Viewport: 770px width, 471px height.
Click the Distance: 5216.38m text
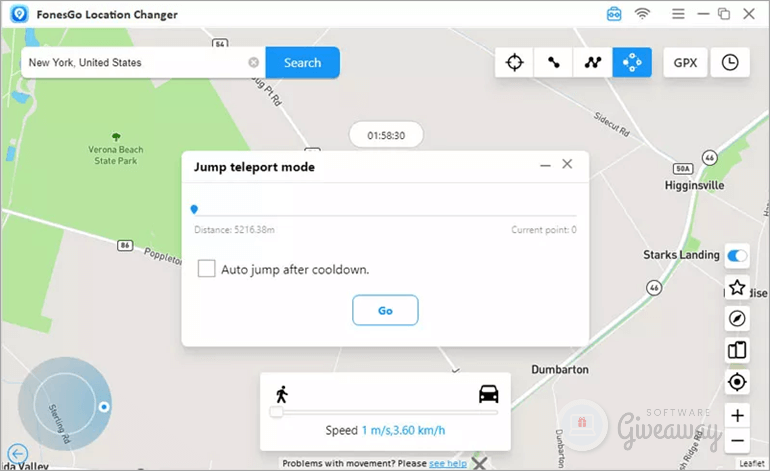click(x=234, y=229)
